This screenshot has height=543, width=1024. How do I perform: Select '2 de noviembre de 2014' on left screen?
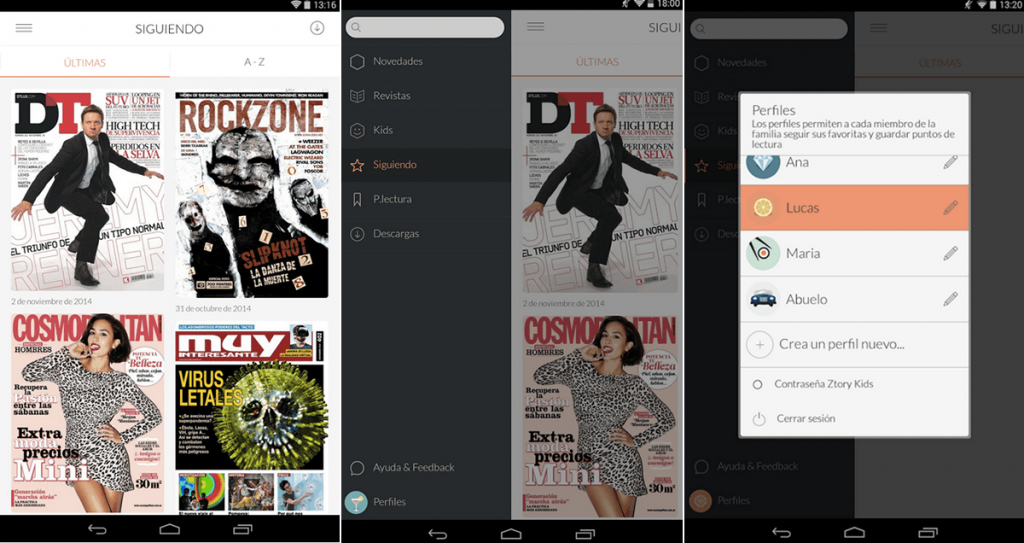(x=52, y=301)
